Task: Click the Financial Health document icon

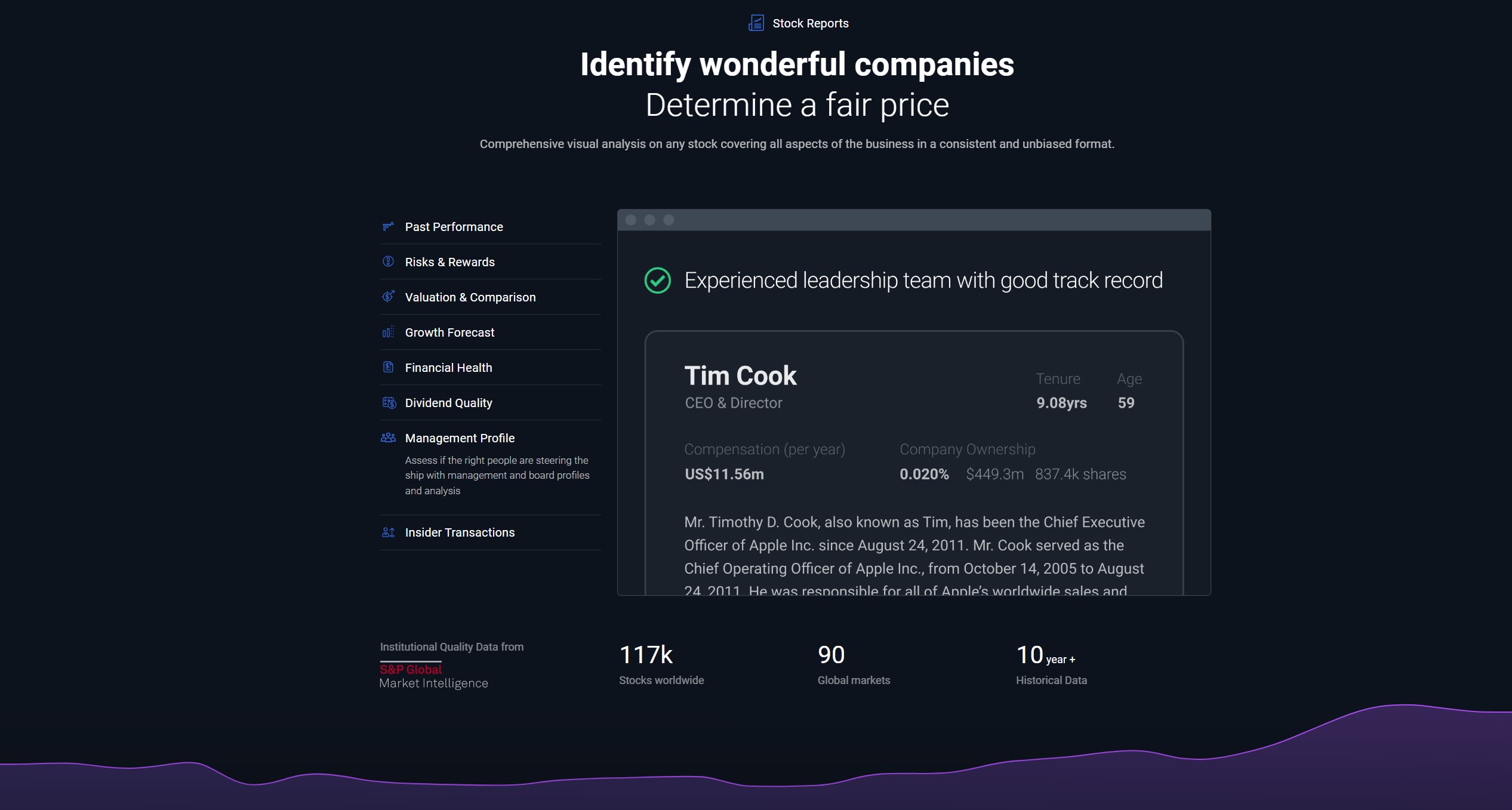Action: [x=388, y=367]
